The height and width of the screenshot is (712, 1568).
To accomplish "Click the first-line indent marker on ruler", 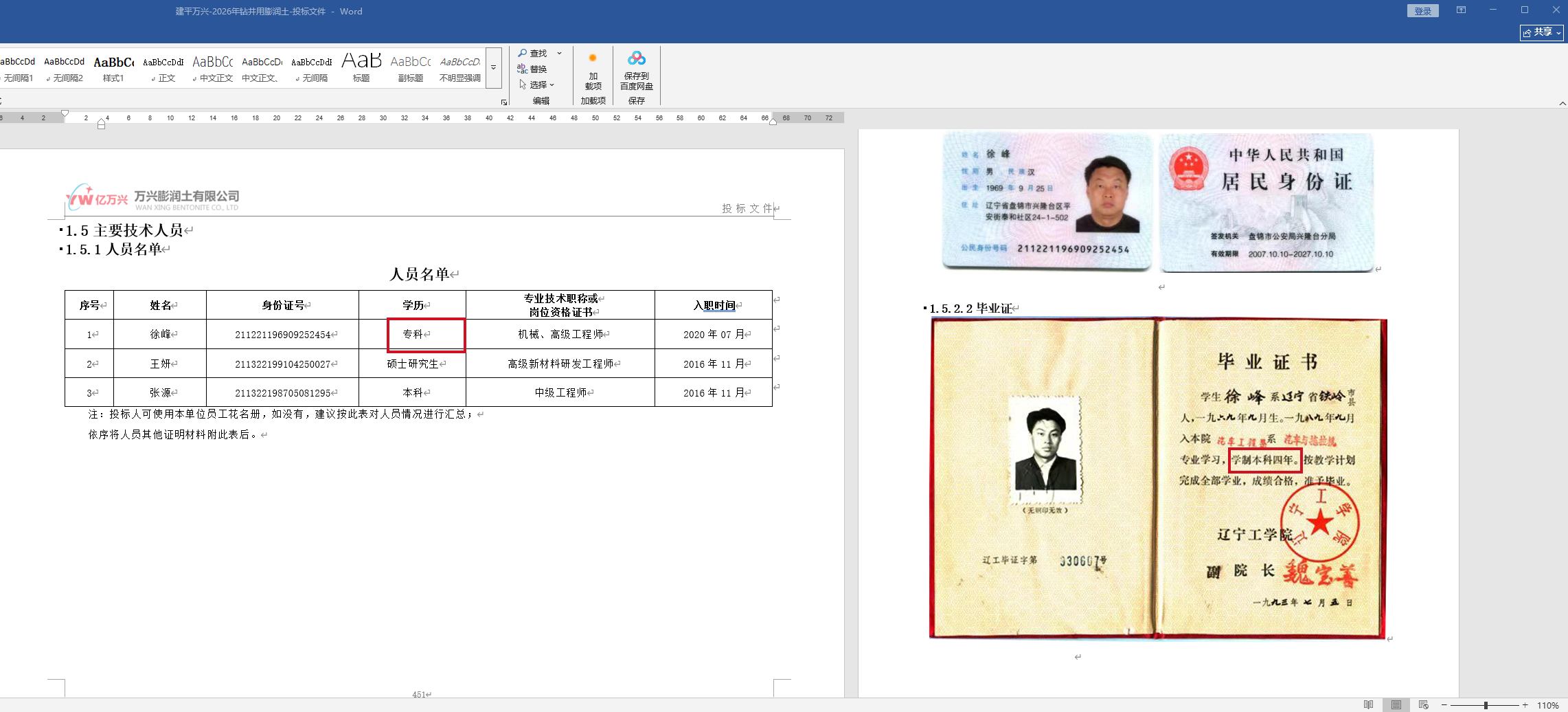I will [65, 113].
